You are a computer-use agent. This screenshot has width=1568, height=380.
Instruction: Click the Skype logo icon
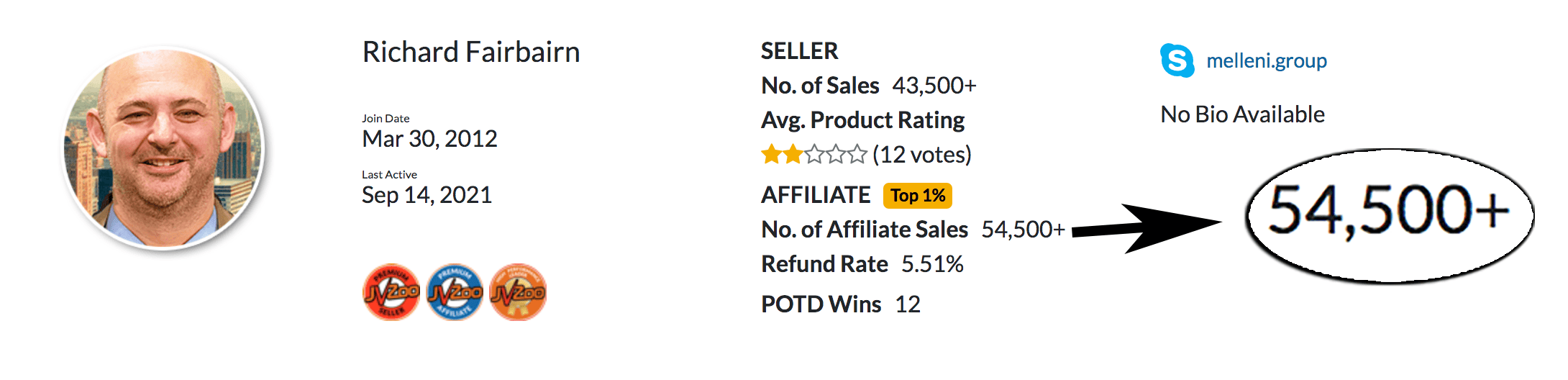[x=1177, y=60]
